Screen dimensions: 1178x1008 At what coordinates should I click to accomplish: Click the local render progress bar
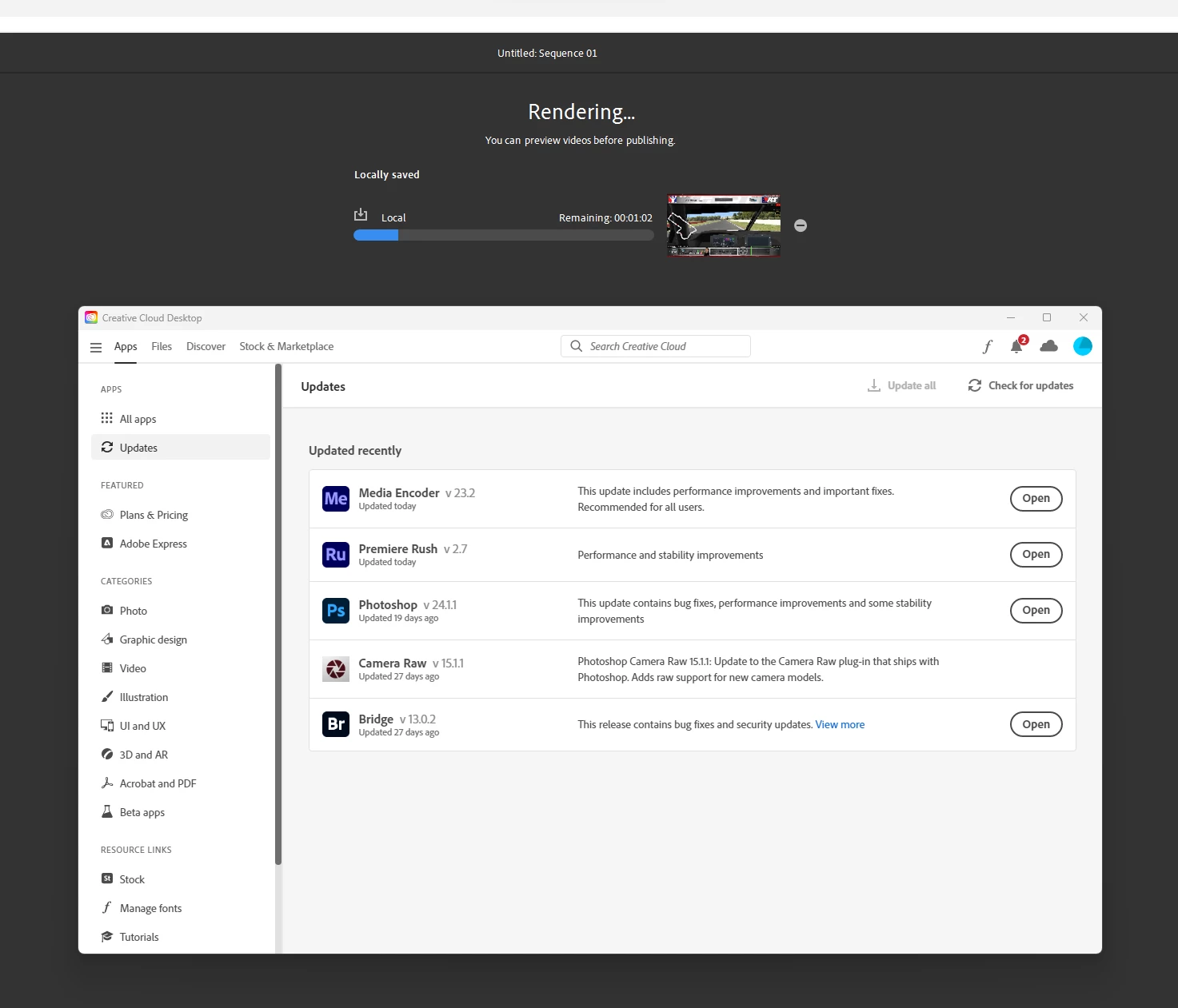coord(504,235)
